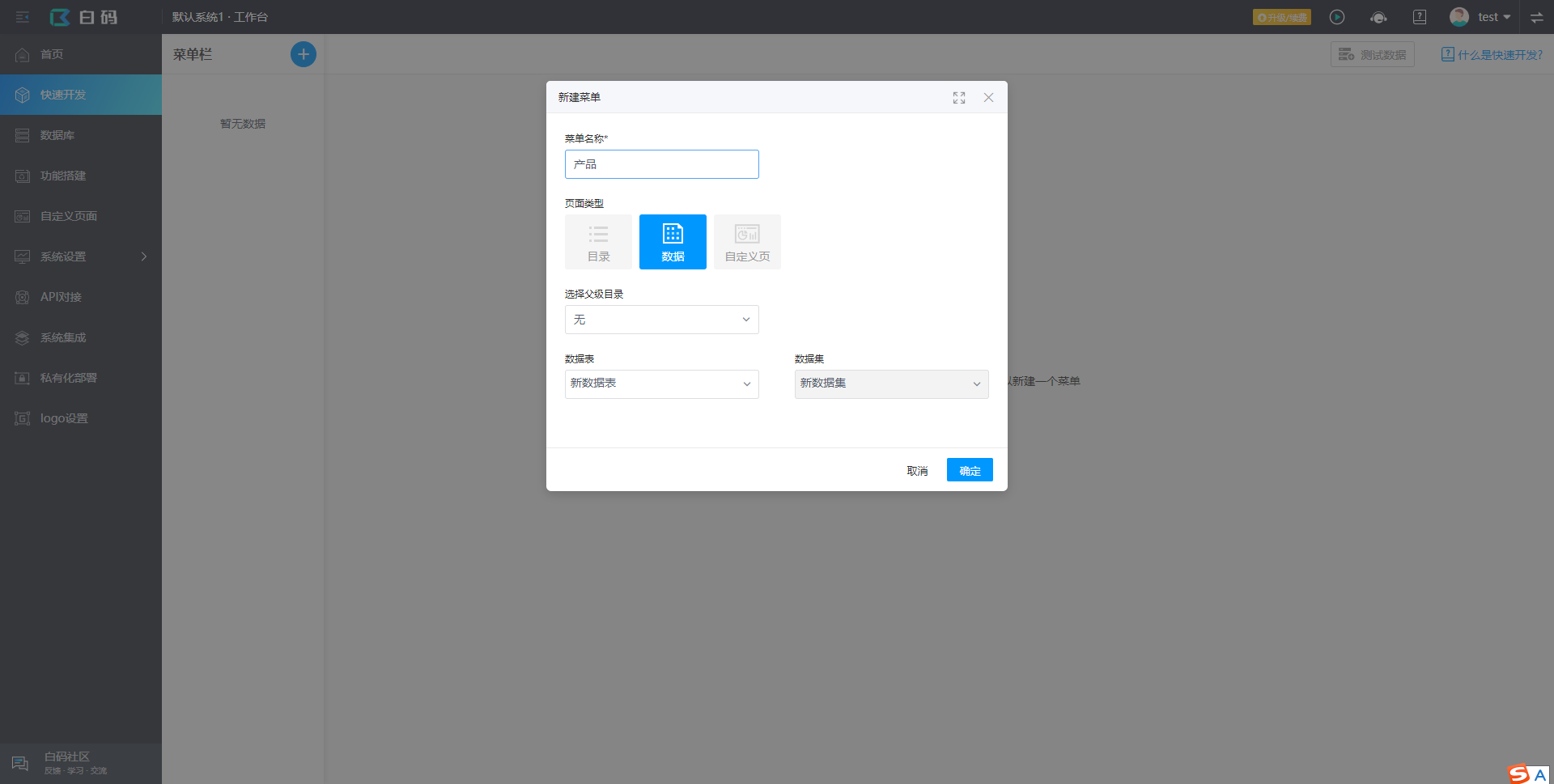Viewport: 1554px width, 784px height.
Task: Close the 新建菜单 dialog
Action: pos(988,97)
